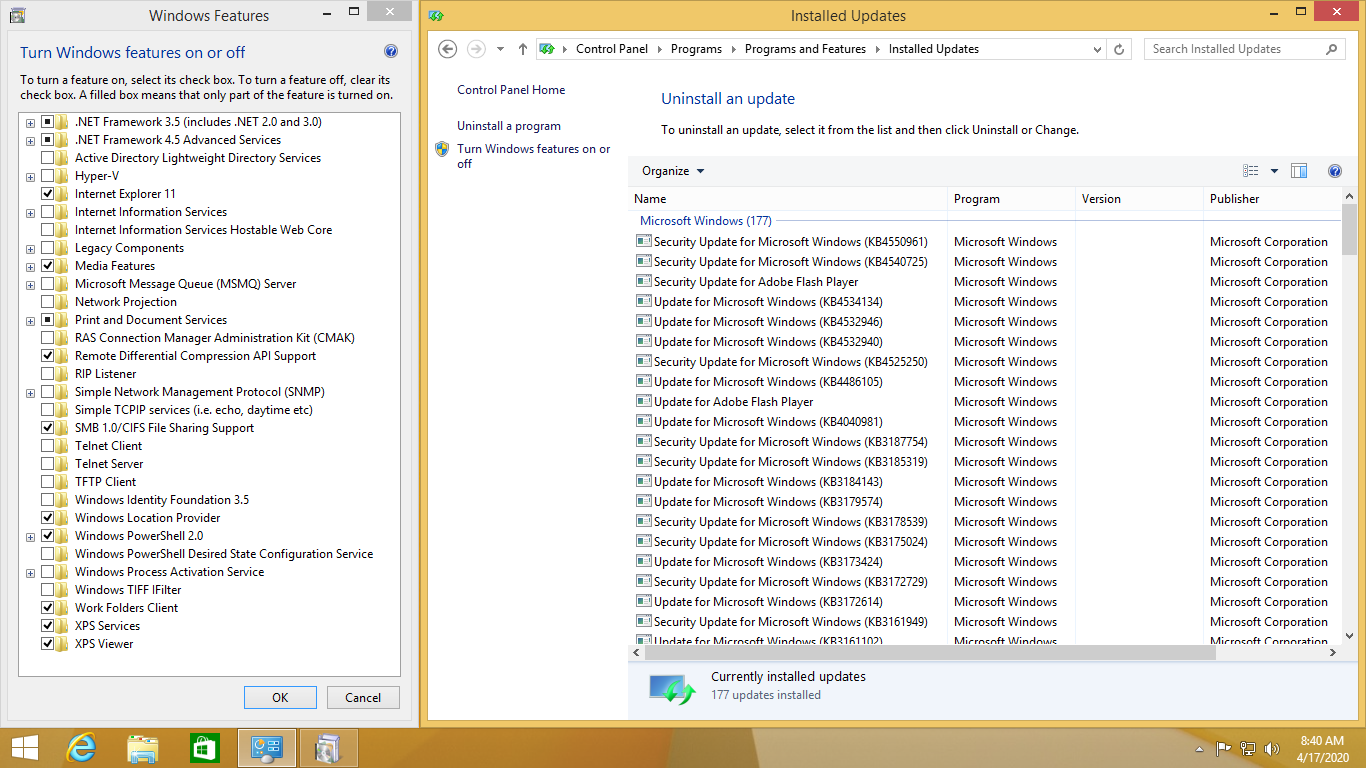
Task: Expand .NET Framework 4.5 Advanced Services node
Action: pos(30,140)
